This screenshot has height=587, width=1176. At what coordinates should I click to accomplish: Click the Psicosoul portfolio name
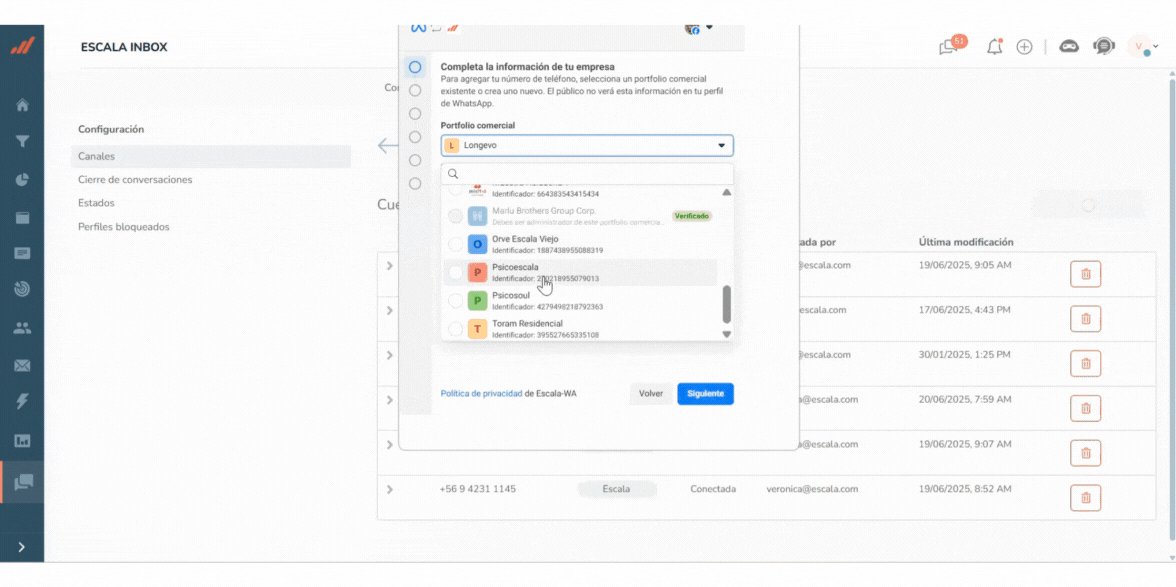(x=511, y=295)
